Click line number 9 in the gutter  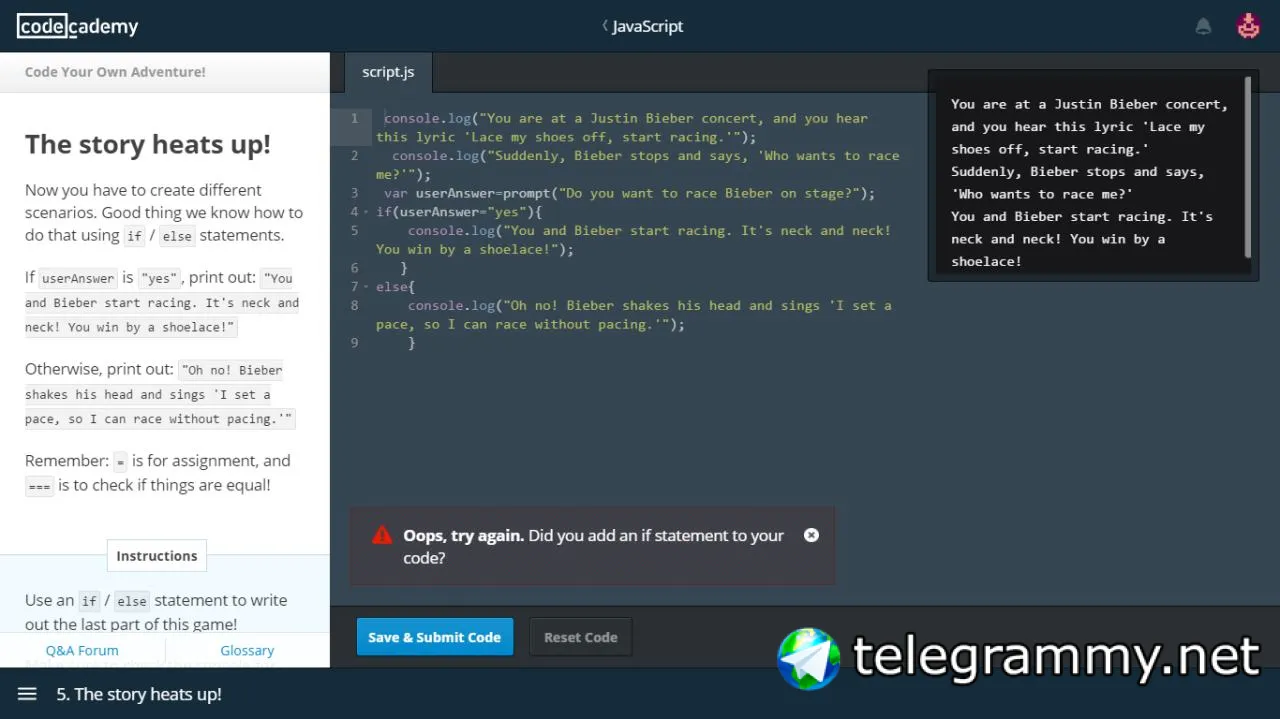[354, 343]
